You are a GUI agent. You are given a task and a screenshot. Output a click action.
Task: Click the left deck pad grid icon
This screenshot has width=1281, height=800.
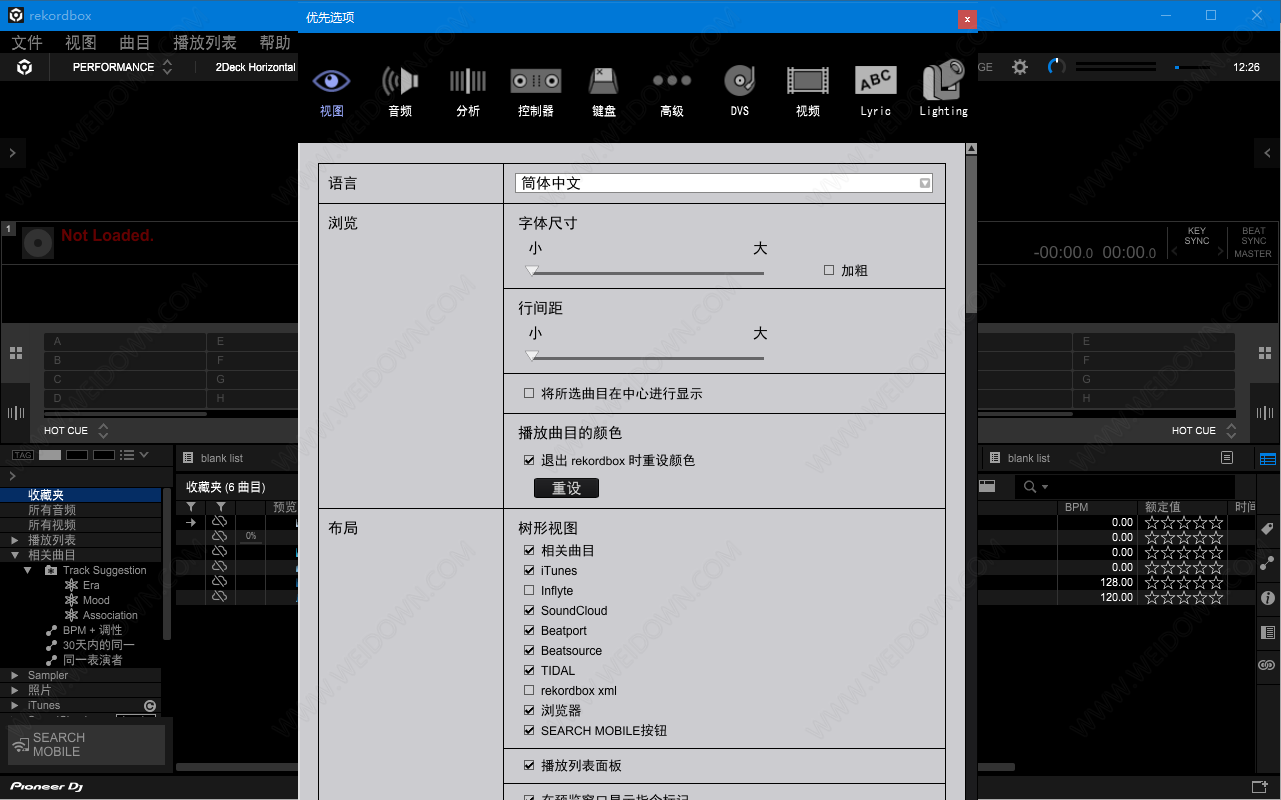click(16, 353)
